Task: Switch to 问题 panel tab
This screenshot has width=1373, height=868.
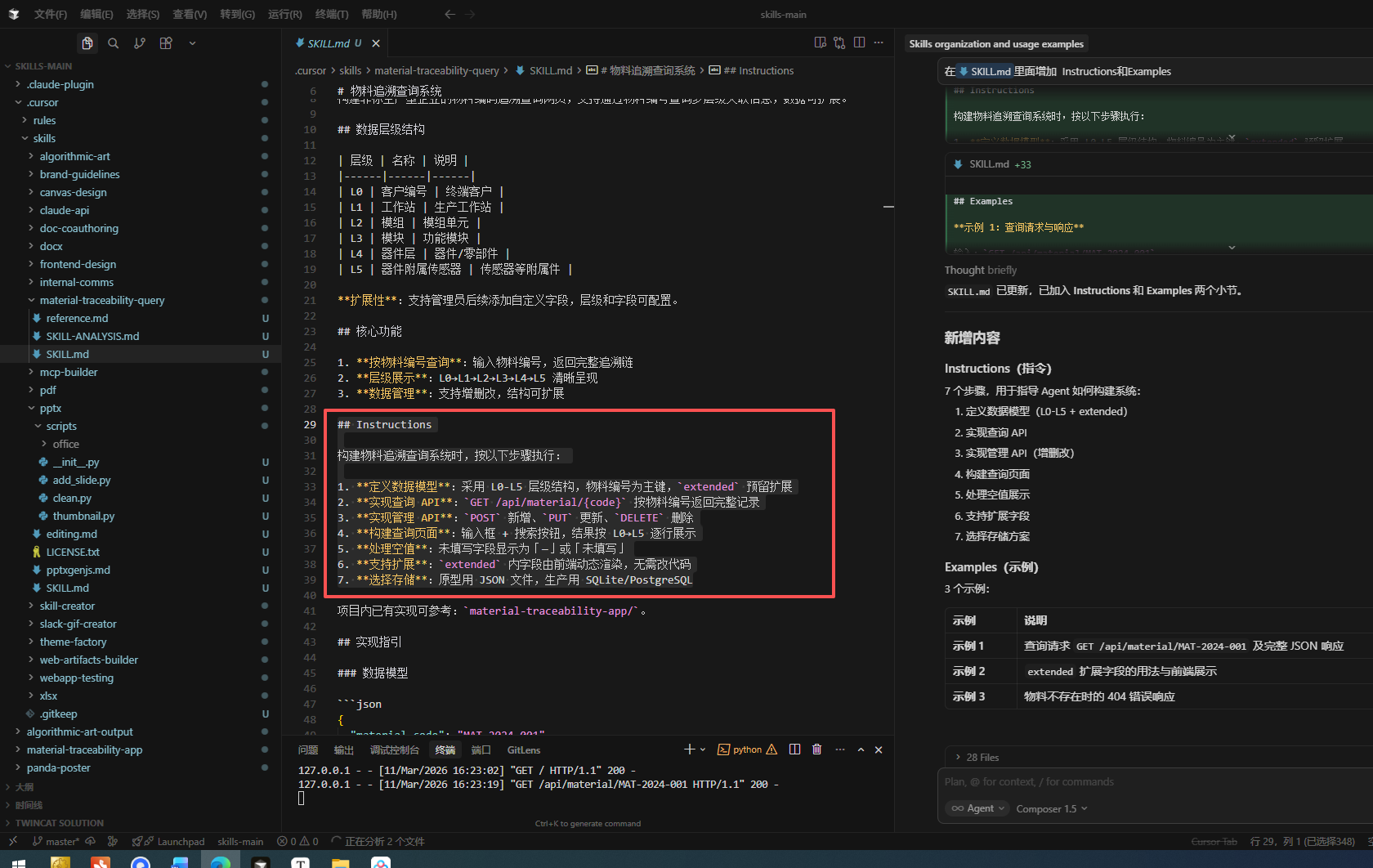Action: click(308, 749)
